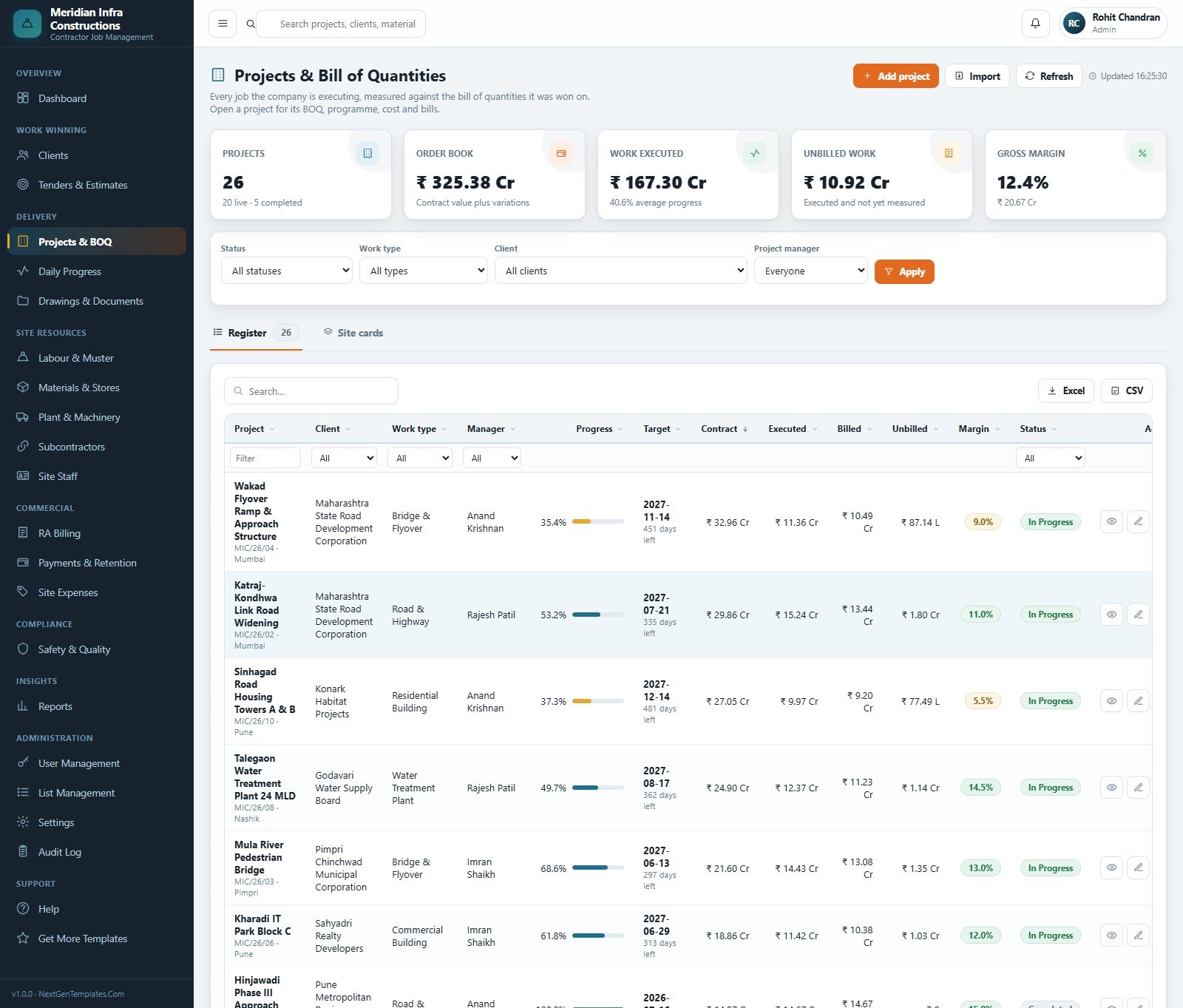Open Audit Log menu item
Image resolution: width=1183 pixels, height=1008 pixels.
click(97, 852)
